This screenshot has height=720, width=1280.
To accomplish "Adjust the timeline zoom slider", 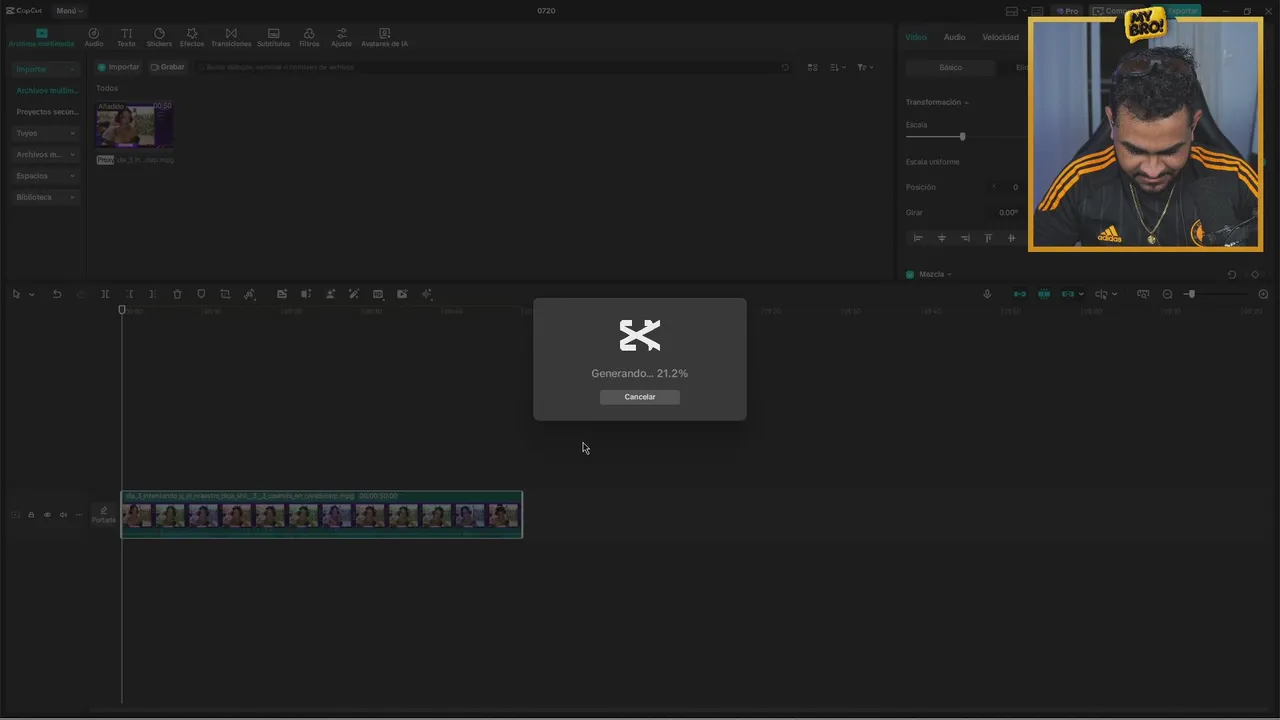I will 1190,294.
